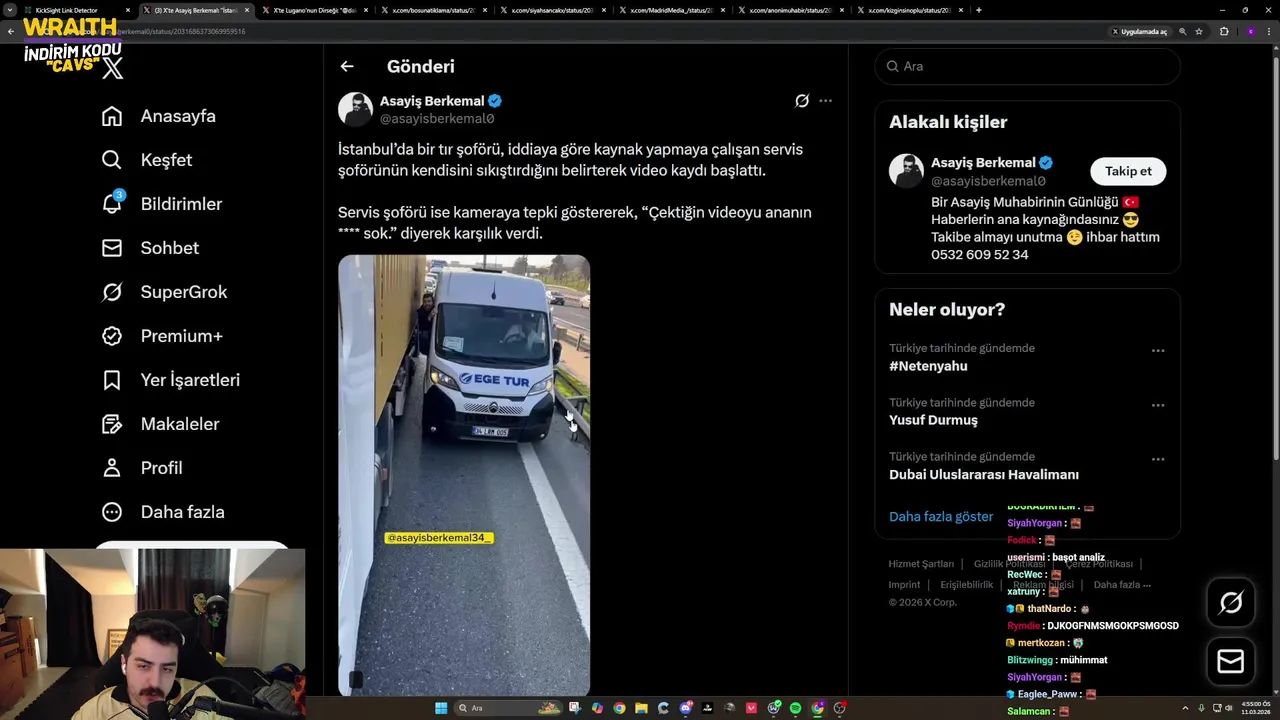
Task: Open Makaleler articles icon in sidebar
Action: (x=112, y=424)
